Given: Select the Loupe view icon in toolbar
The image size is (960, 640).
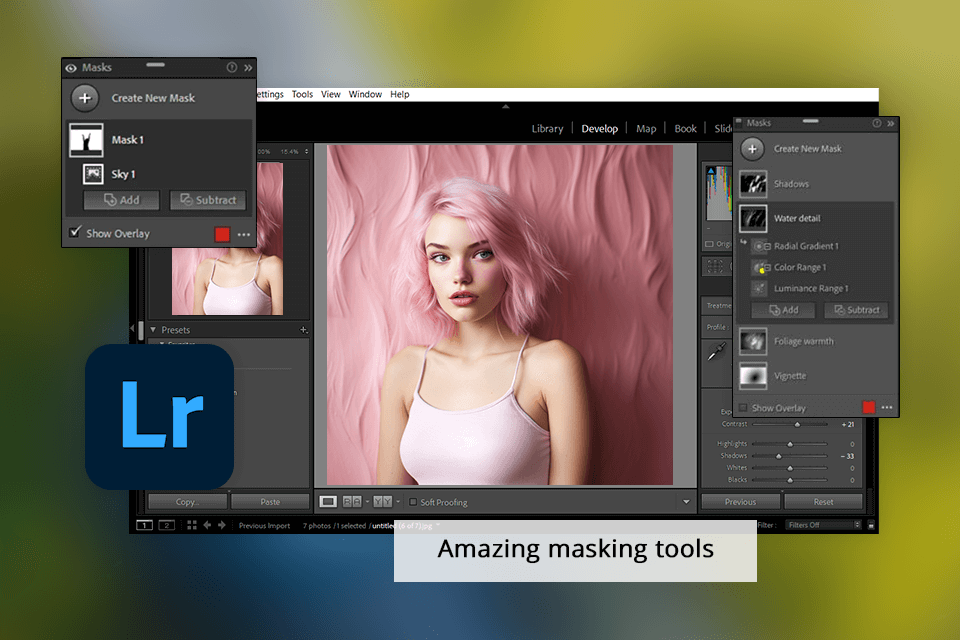Looking at the screenshot, I should point(328,502).
